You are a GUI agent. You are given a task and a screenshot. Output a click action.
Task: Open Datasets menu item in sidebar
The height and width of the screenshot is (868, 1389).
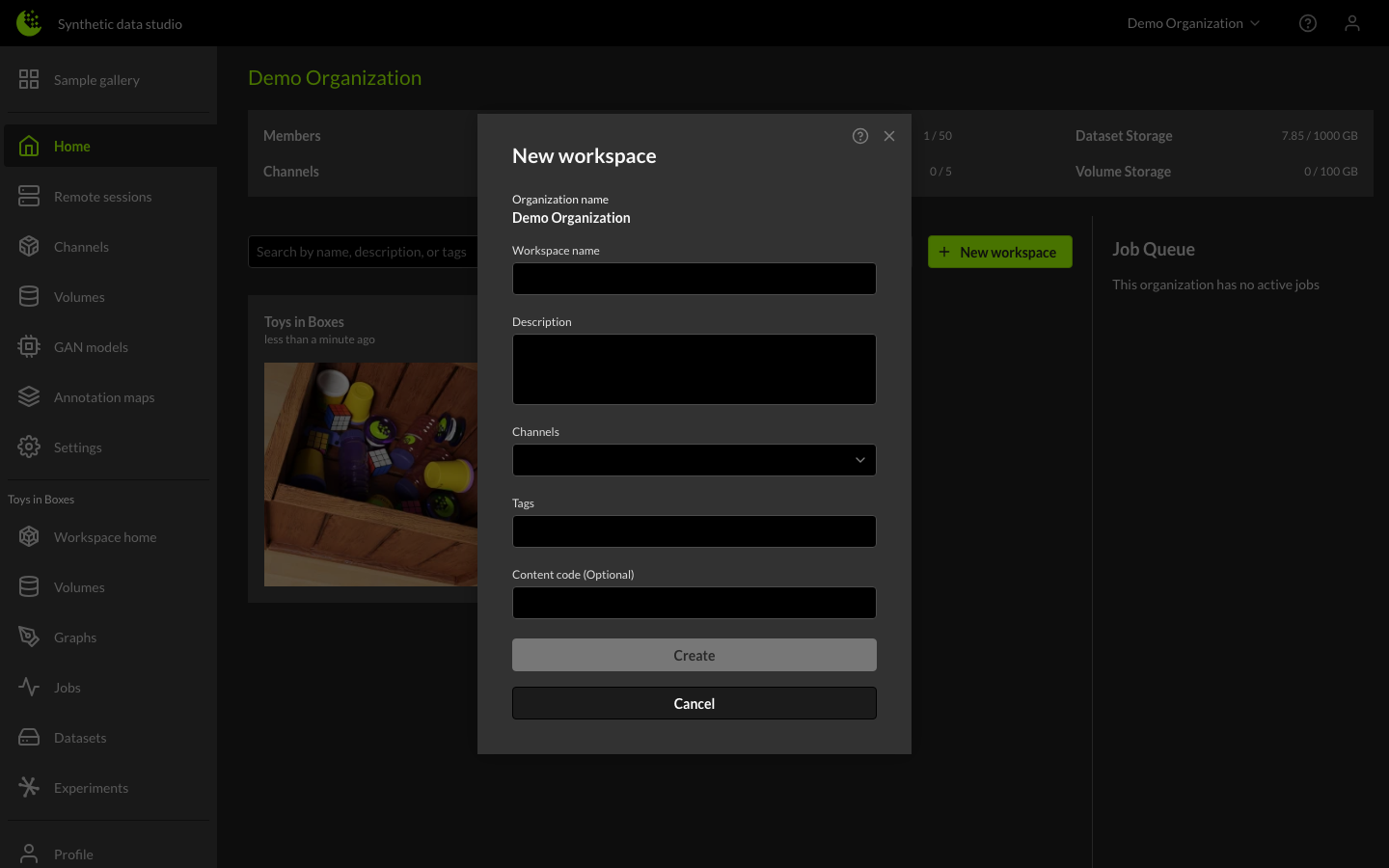coord(80,738)
